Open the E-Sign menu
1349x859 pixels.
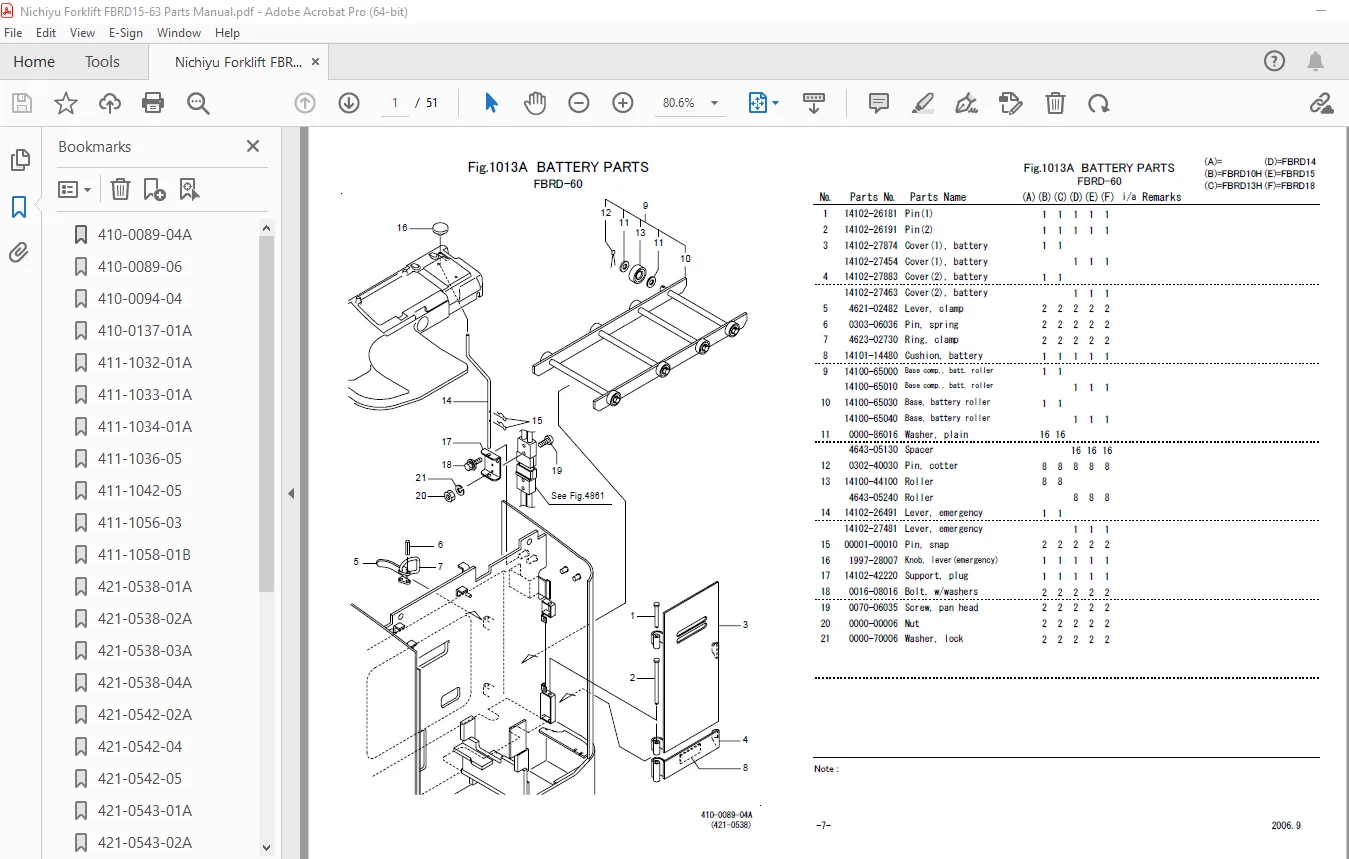(x=126, y=32)
